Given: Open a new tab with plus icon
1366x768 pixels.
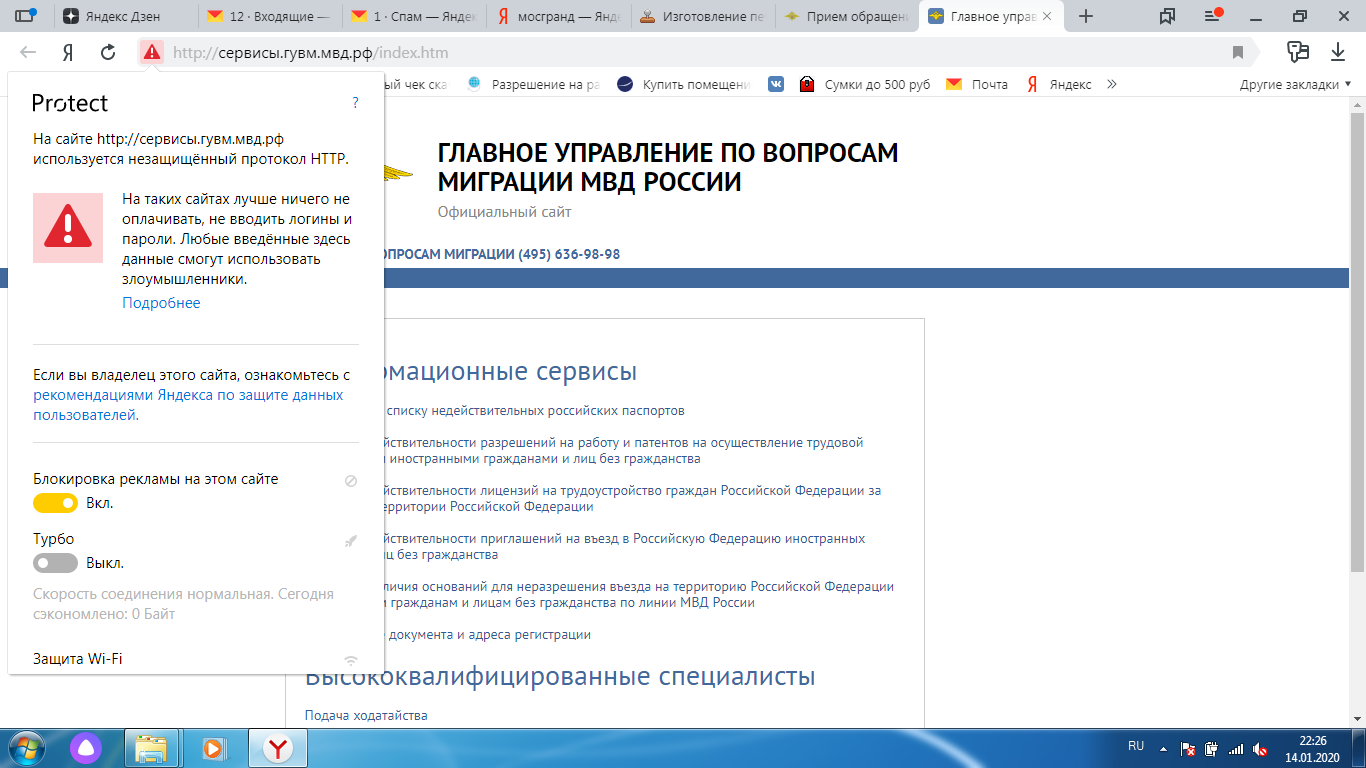Looking at the screenshot, I should (1086, 16).
